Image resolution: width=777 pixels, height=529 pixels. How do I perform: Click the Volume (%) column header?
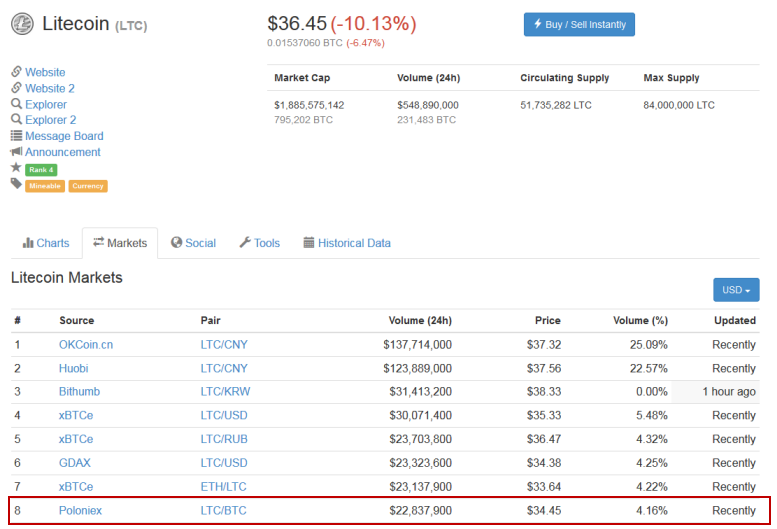tap(640, 320)
